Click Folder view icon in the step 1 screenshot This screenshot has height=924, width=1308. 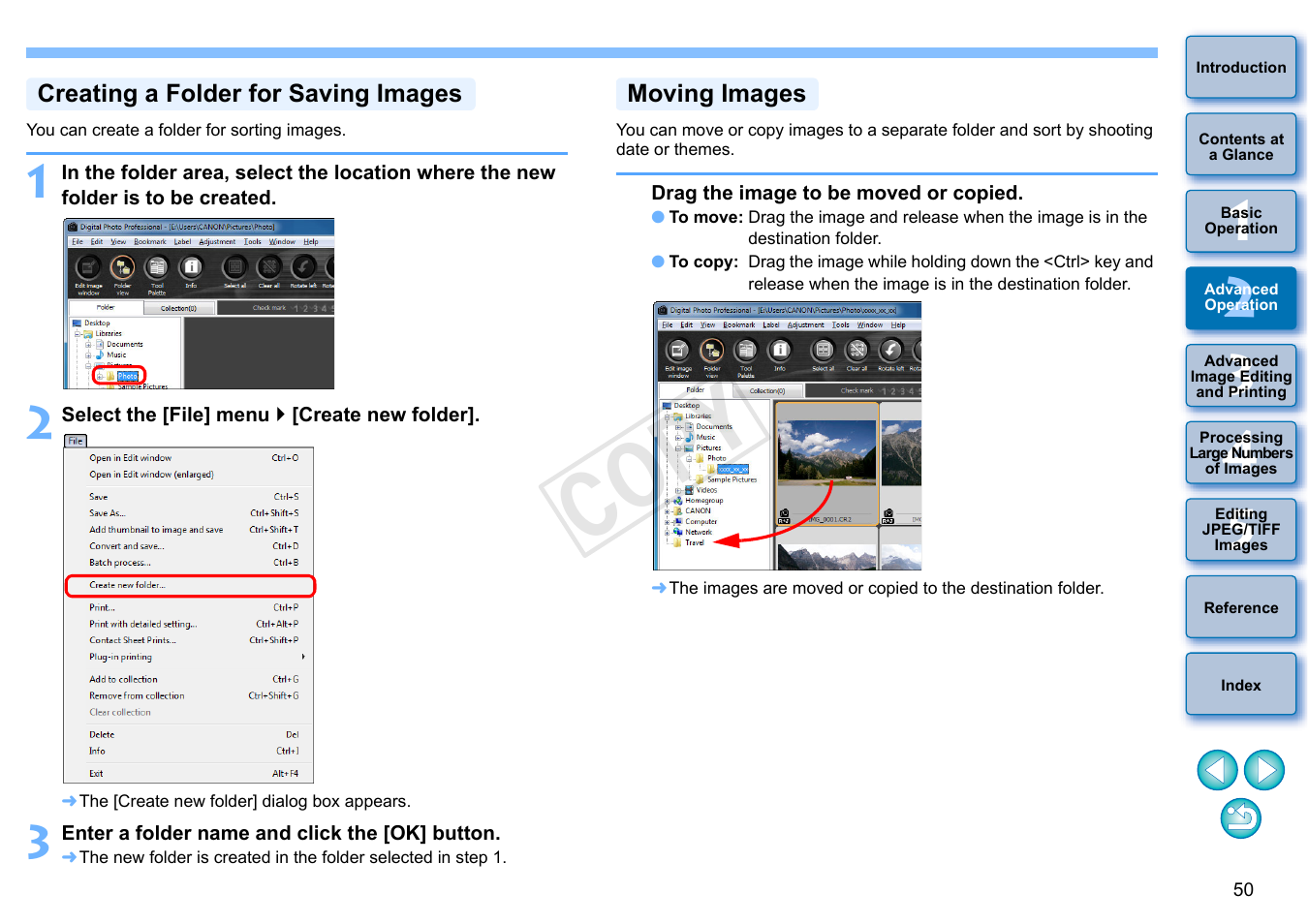tap(122, 268)
